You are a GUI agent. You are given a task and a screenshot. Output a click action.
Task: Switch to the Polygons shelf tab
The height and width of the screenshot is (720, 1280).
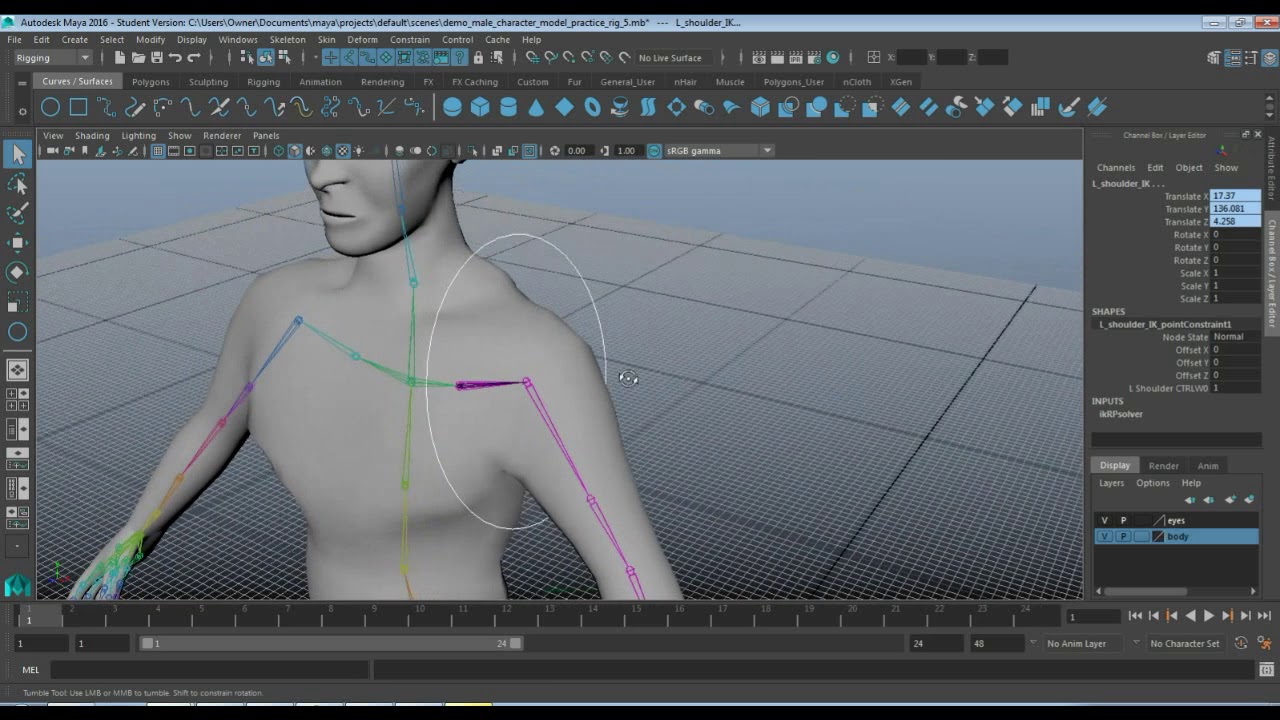[x=151, y=82]
